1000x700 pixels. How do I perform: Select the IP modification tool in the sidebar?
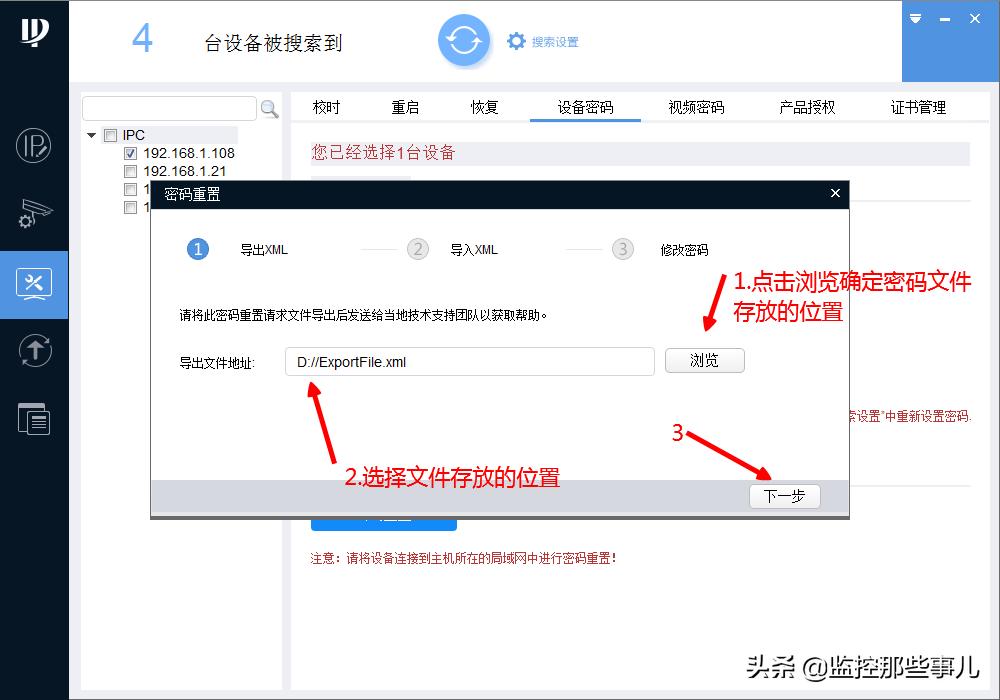click(x=34, y=145)
